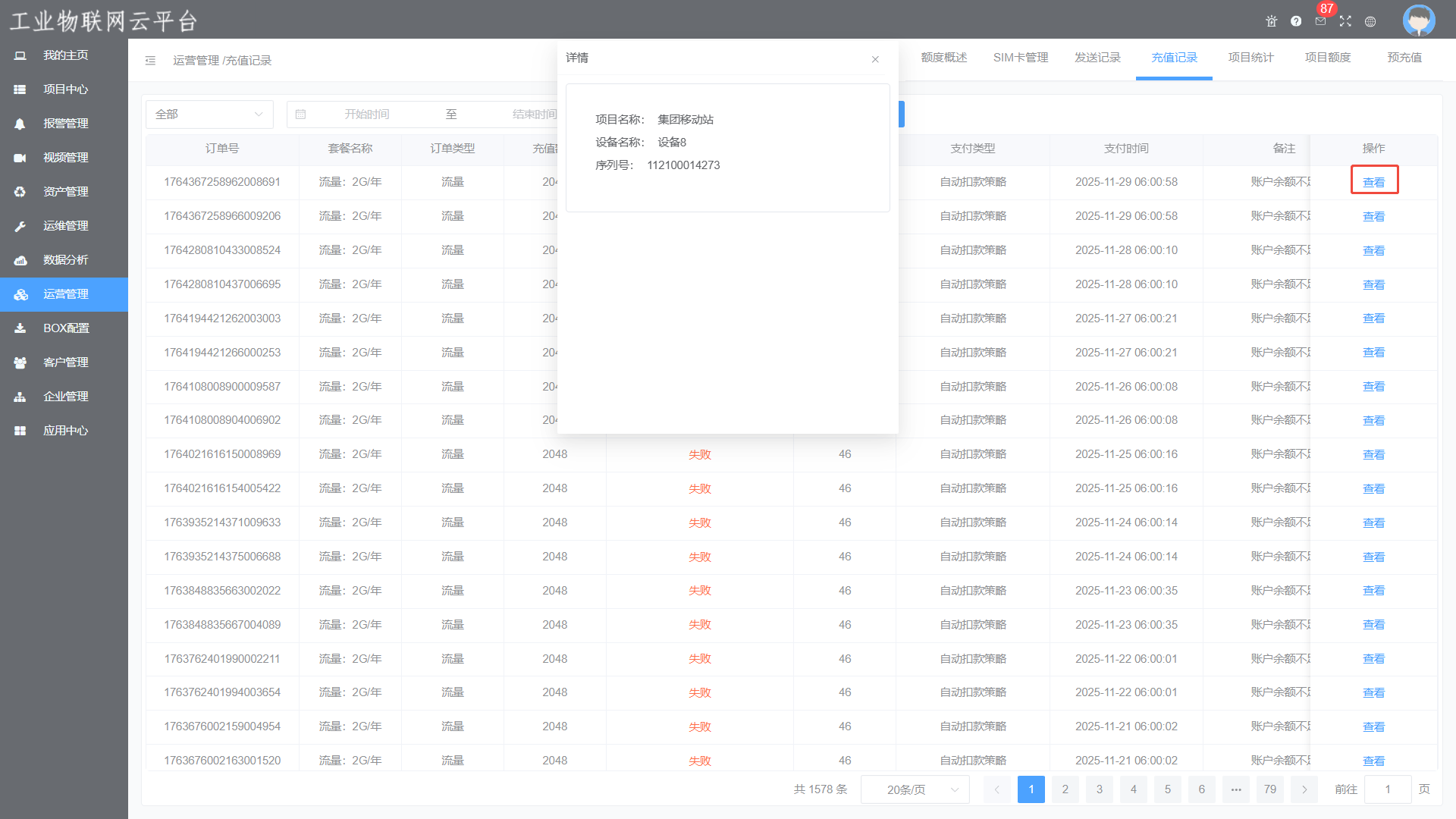The width and height of the screenshot is (1456, 819).
Task: Switch to the SIM卡管理 tab
Action: tap(1021, 58)
